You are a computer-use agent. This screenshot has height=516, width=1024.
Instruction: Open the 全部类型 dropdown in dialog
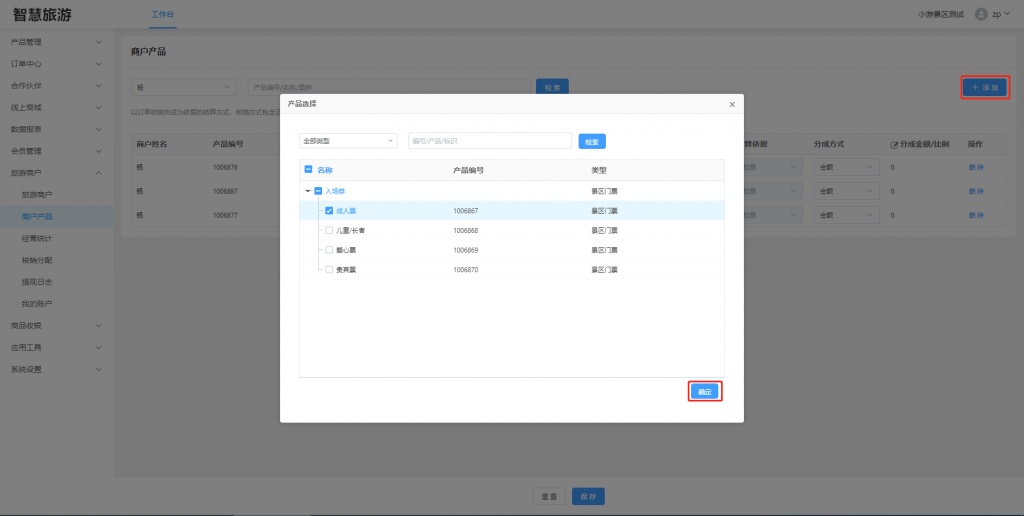(x=348, y=141)
